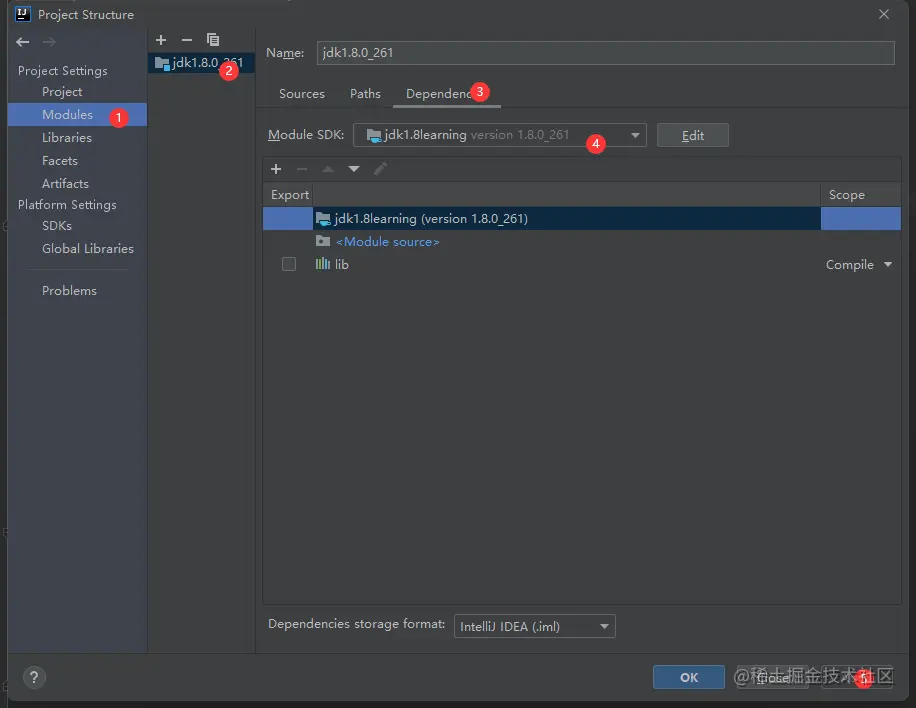Select the lib dependency name
Viewport: 916px width, 708px height.
click(342, 265)
